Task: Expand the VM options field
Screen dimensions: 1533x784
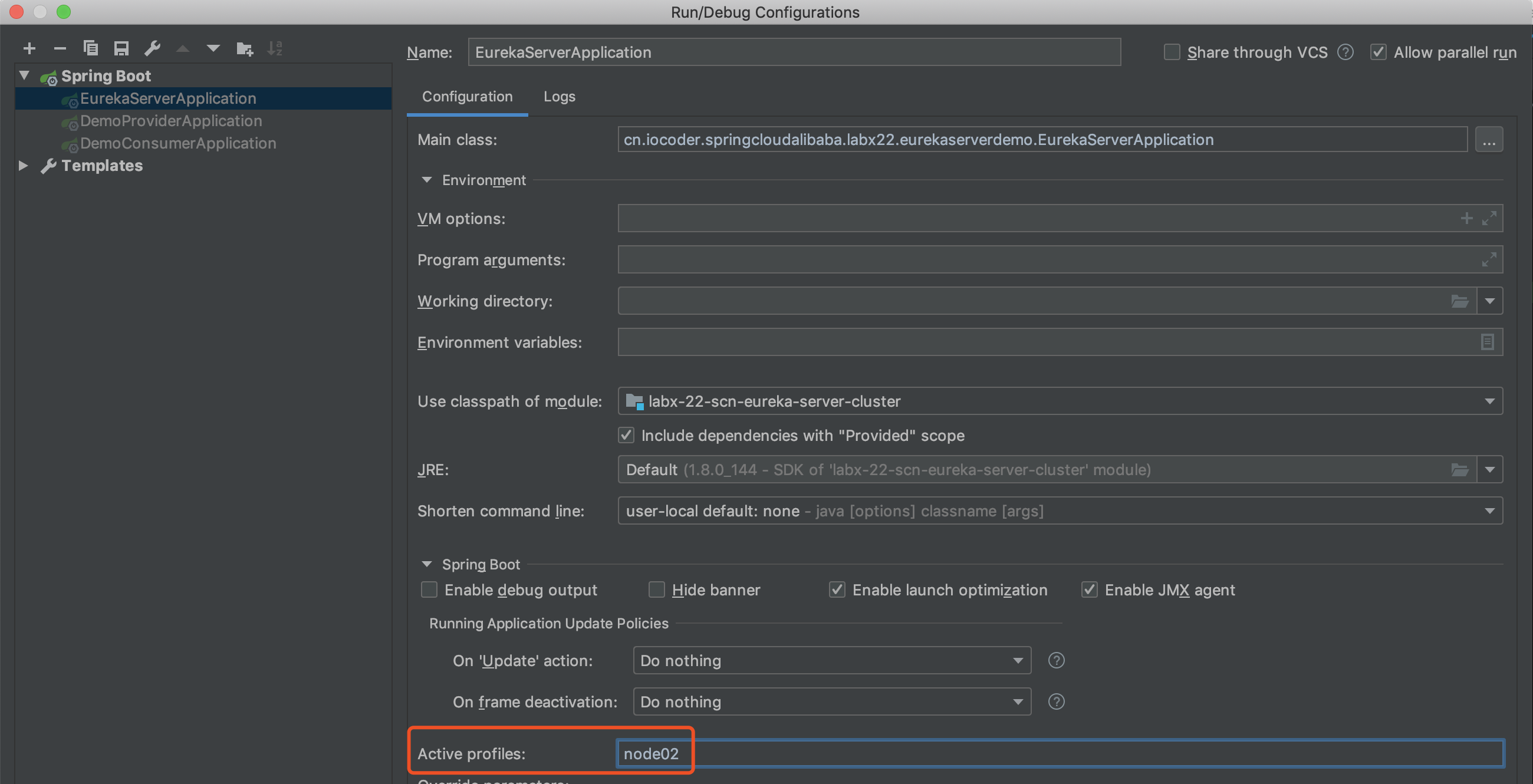Action: click(x=1489, y=218)
